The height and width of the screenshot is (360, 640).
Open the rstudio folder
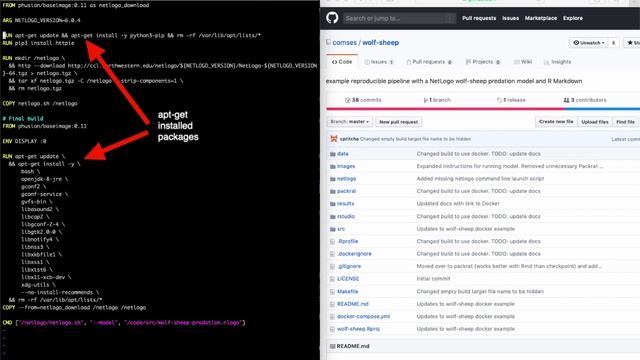(x=346, y=216)
